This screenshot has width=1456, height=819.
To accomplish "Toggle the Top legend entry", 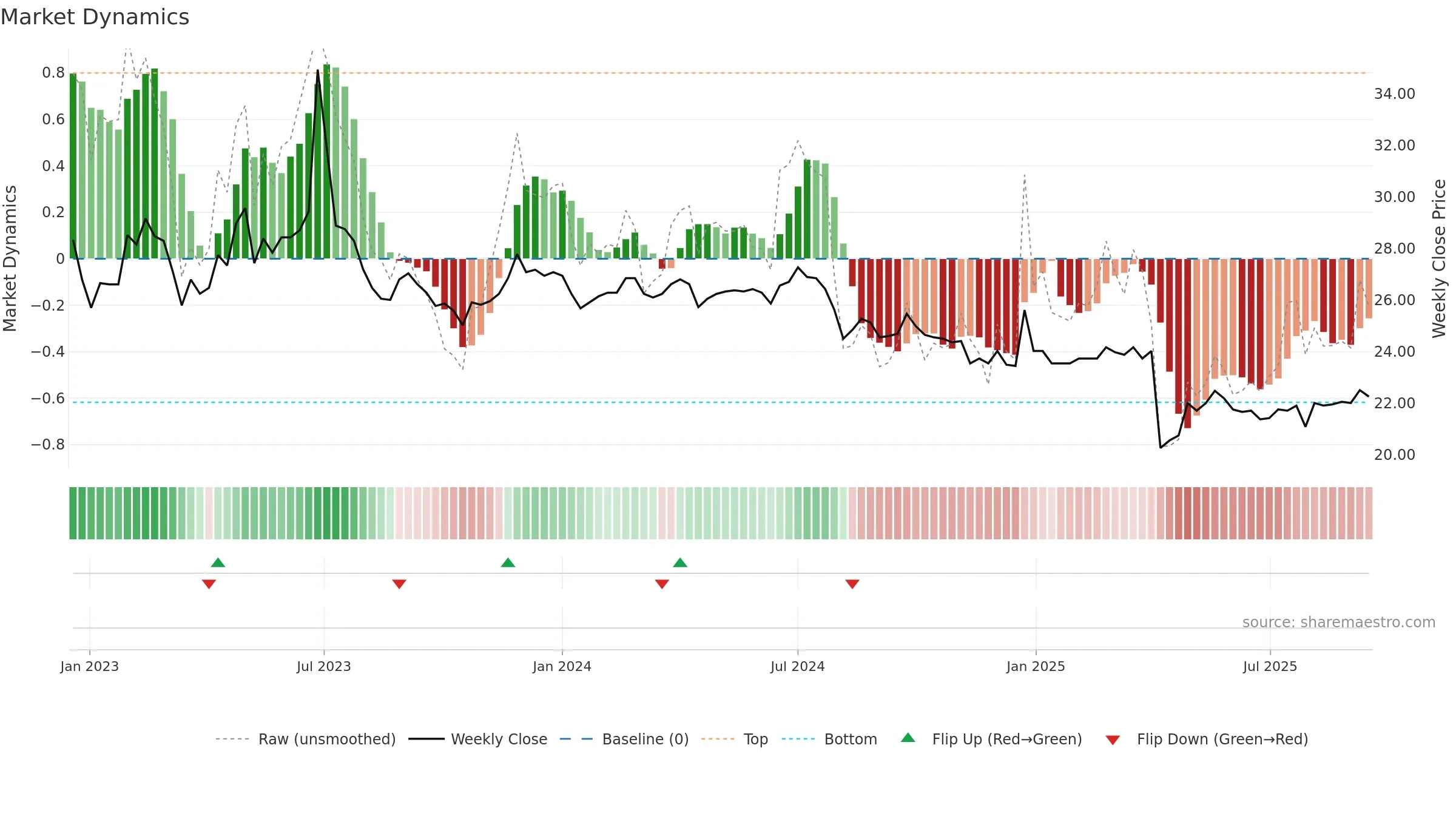I will 734,739.
